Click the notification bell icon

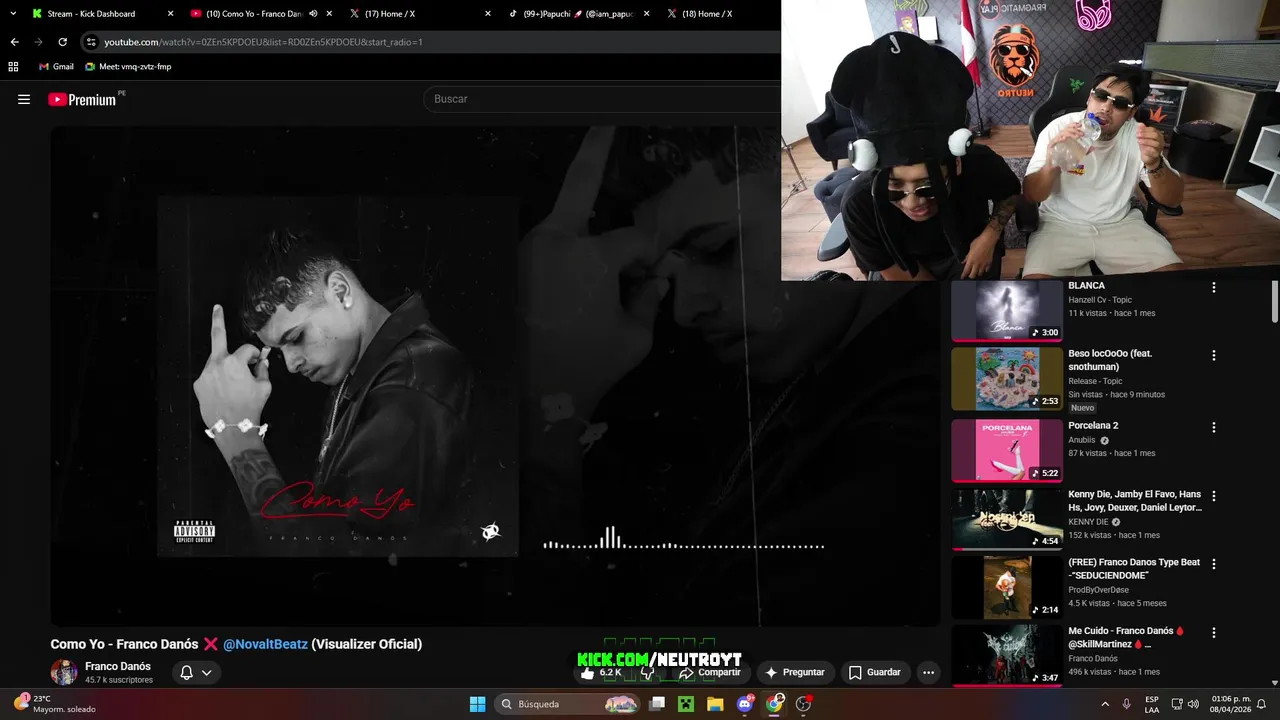click(x=186, y=672)
